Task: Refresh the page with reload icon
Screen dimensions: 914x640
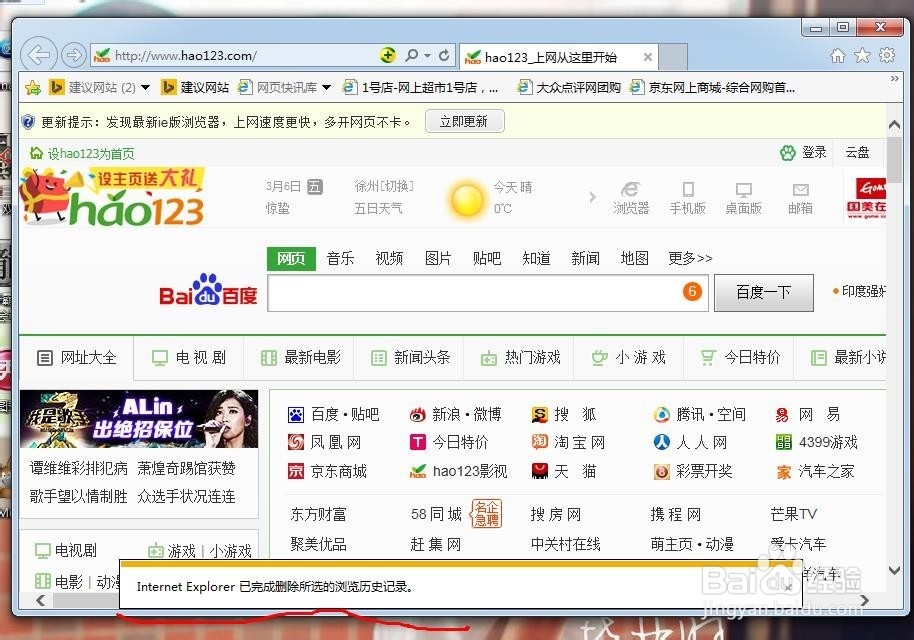Action: tap(444, 55)
